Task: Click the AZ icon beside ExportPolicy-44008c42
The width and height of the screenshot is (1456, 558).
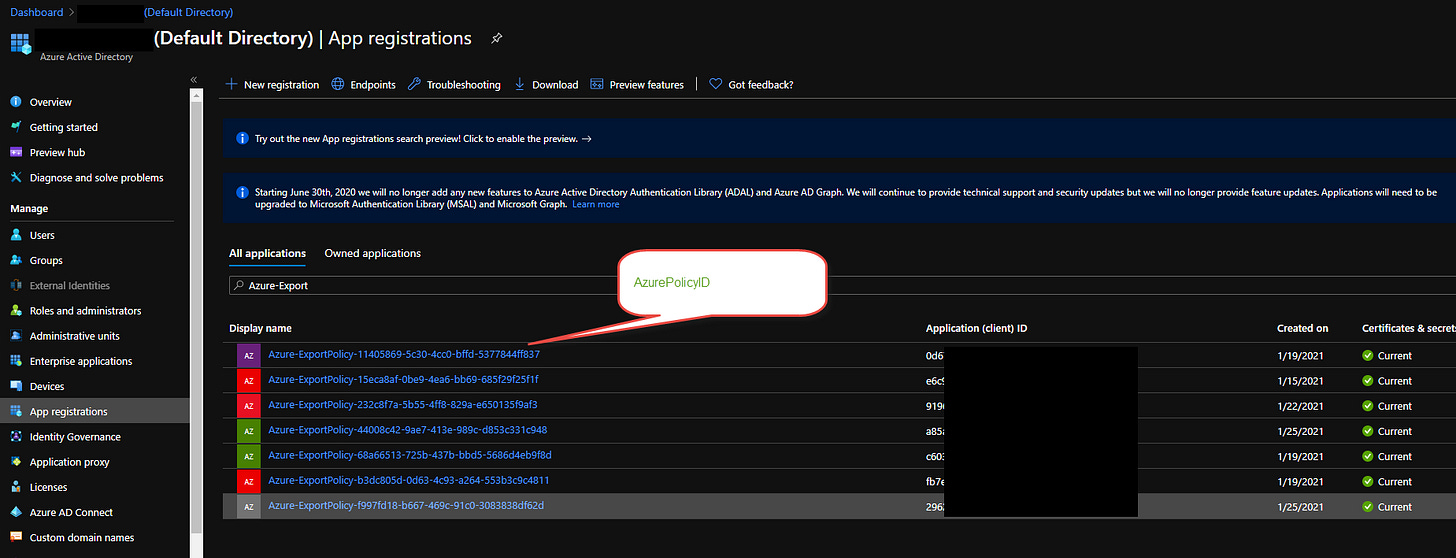Action: [x=249, y=431]
